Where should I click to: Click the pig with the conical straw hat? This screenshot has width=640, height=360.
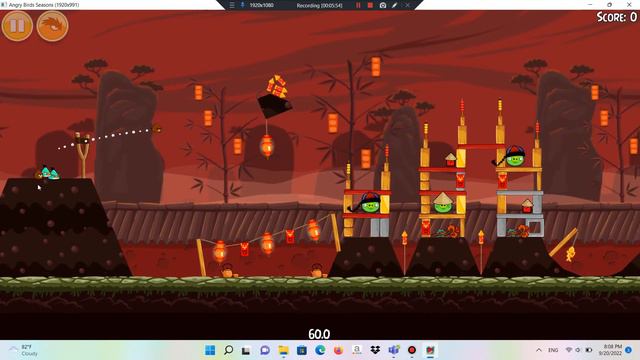pyautogui.click(x=443, y=203)
